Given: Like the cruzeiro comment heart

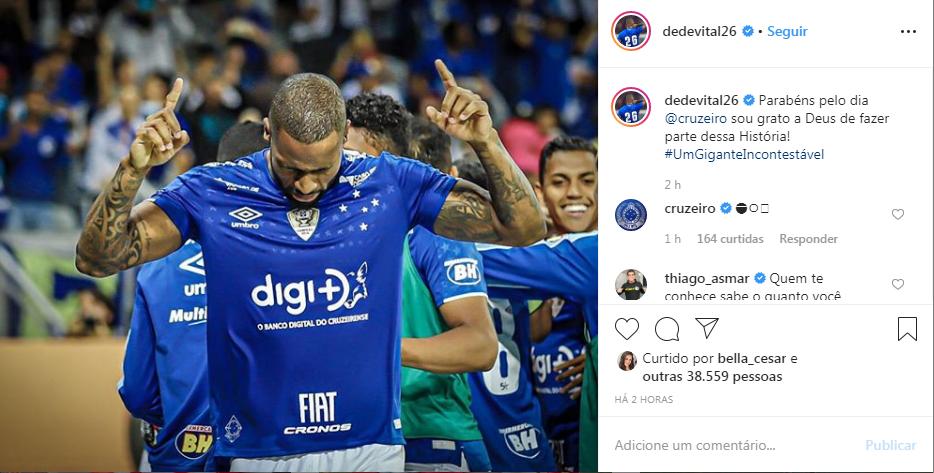Looking at the screenshot, I should 898,214.
